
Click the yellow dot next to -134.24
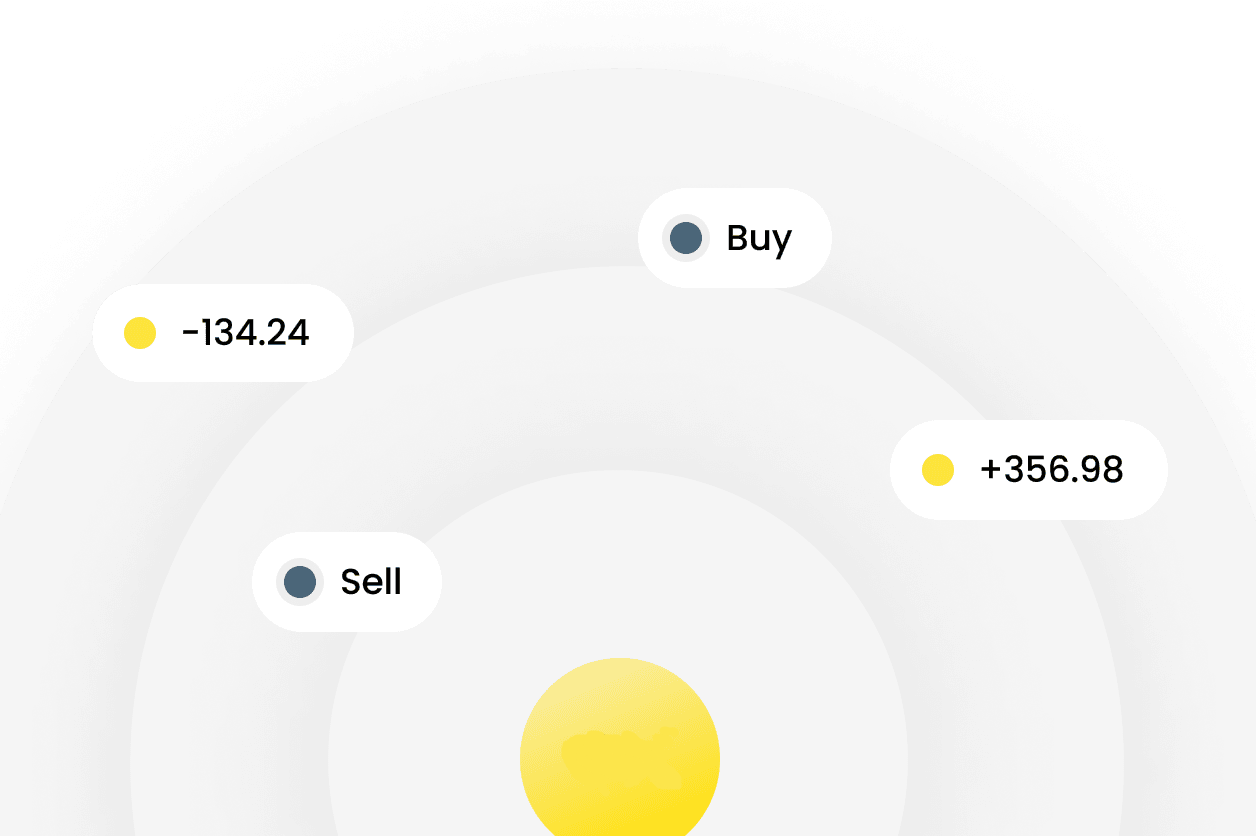(x=140, y=333)
